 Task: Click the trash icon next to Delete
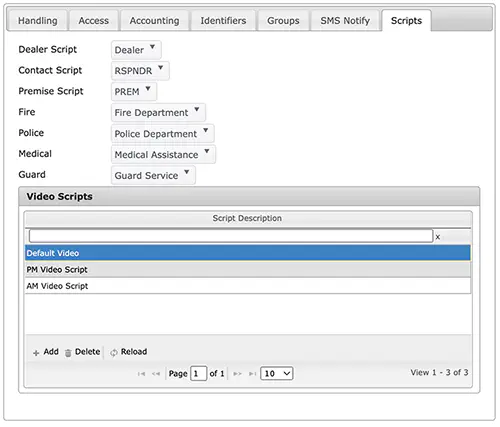[x=68, y=353]
